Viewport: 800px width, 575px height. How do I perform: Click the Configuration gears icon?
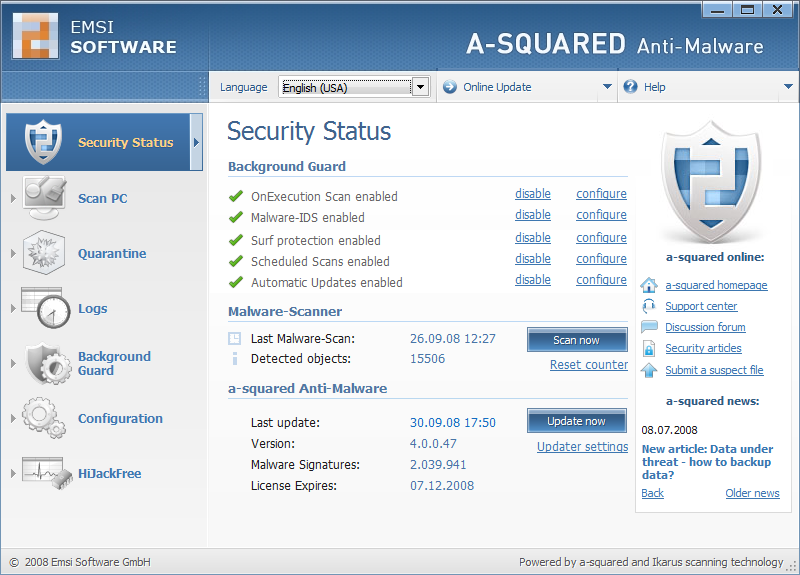click(45, 418)
